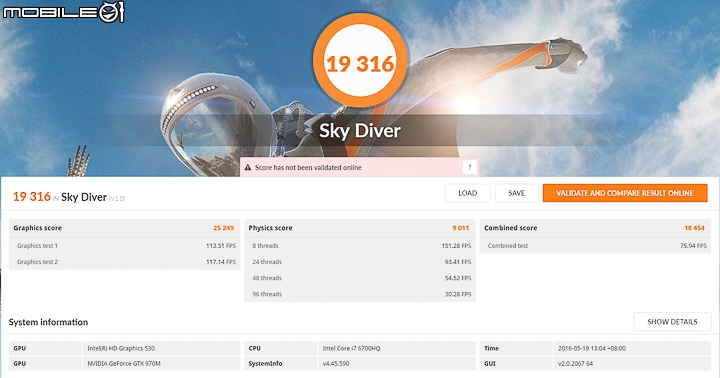Select 'Score has not been validated online' text
Viewport: 720px width, 378px height.
308,168
